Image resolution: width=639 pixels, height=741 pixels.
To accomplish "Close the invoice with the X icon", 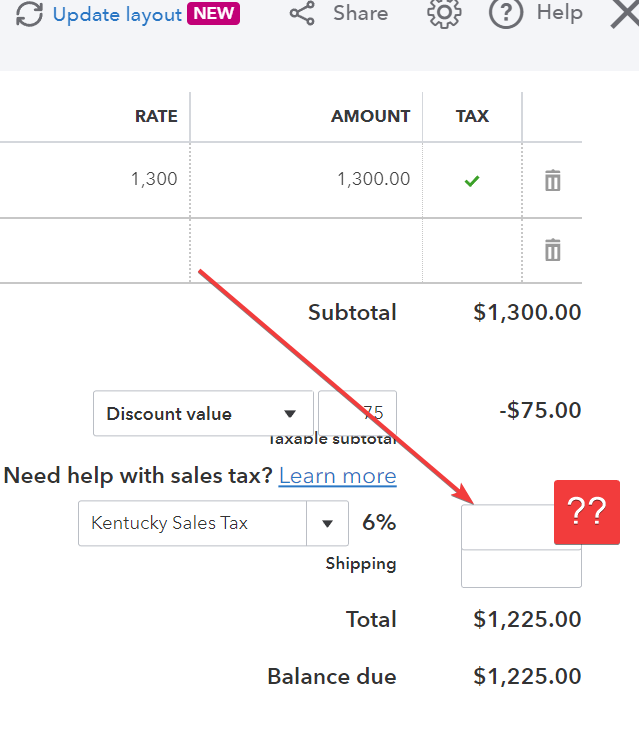I will click(625, 13).
